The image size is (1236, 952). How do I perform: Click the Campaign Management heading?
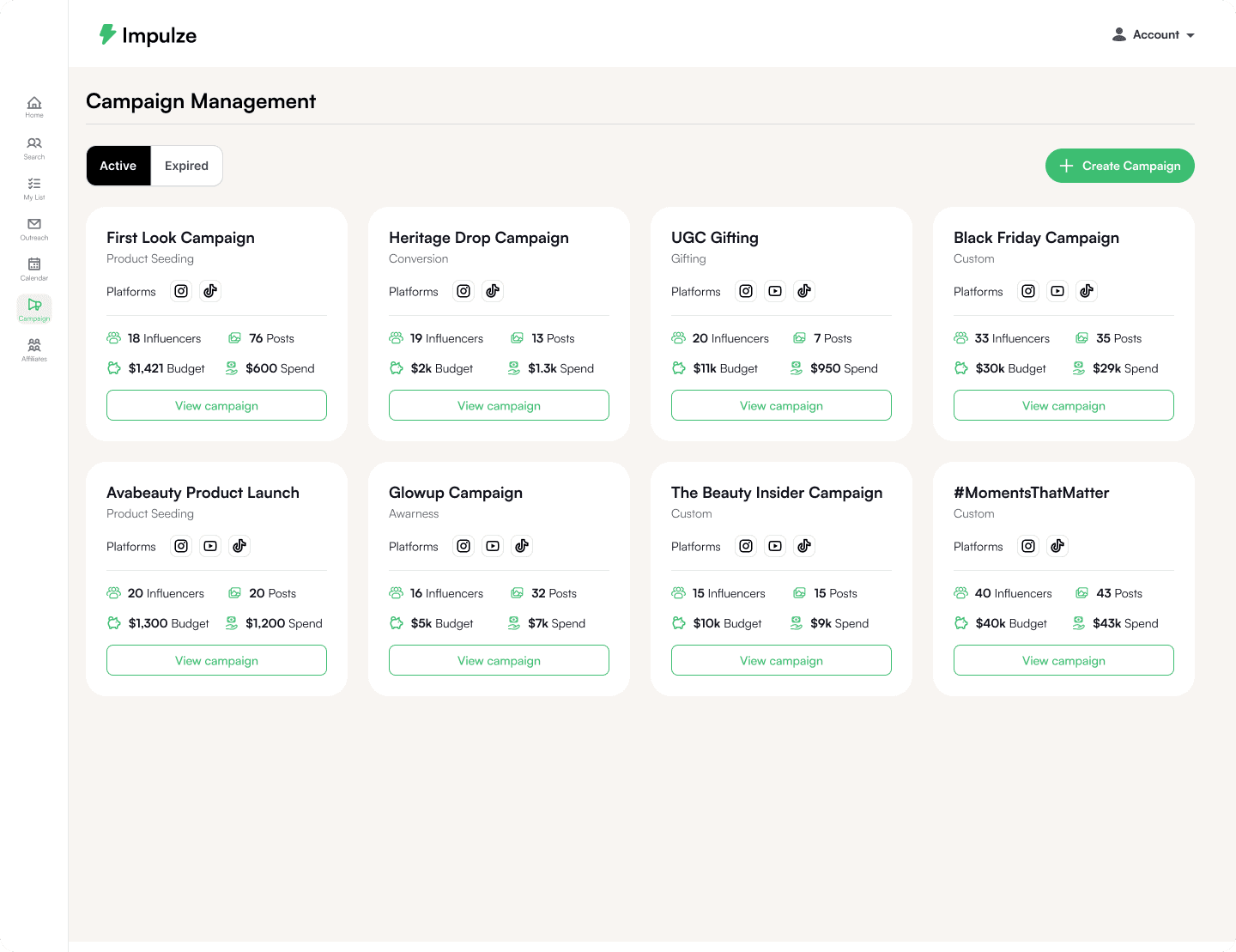(201, 101)
